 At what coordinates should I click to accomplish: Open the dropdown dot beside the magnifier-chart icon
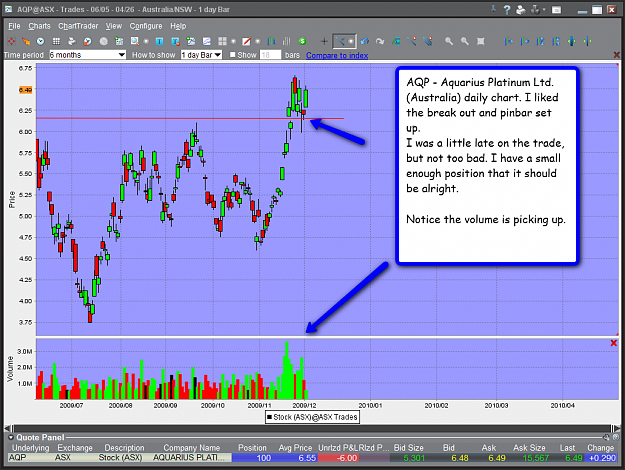(x=146, y=41)
